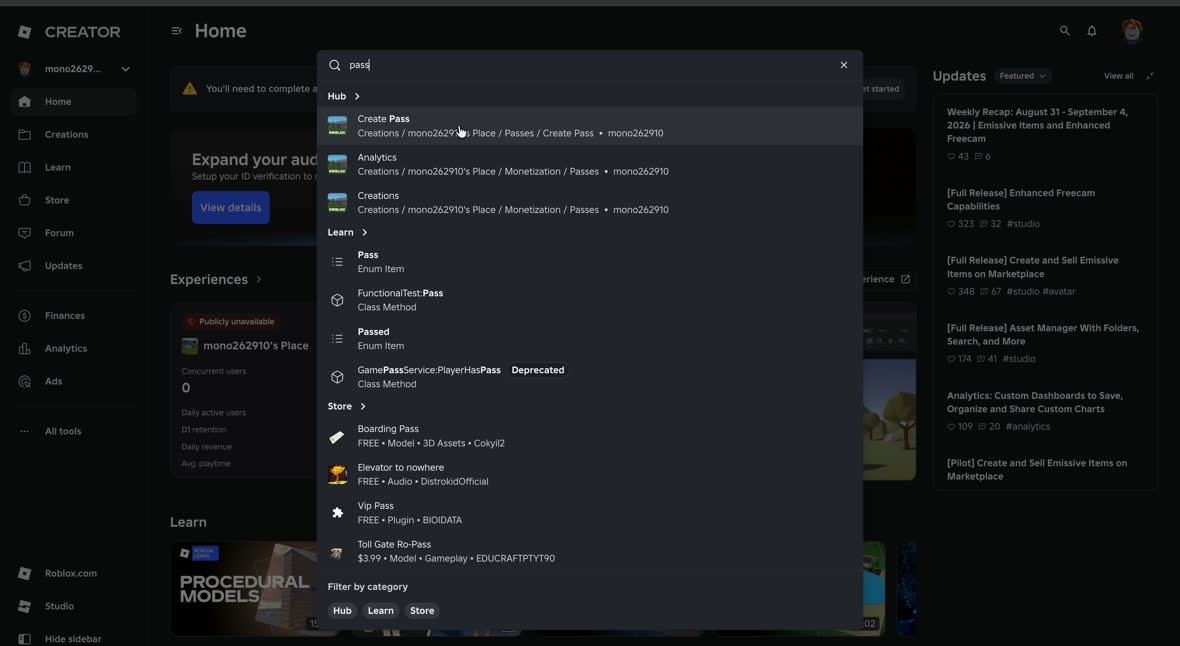The image size is (1180, 646).
Task: Click the Roblox Creator logo icon
Action: tap(25, 32)
